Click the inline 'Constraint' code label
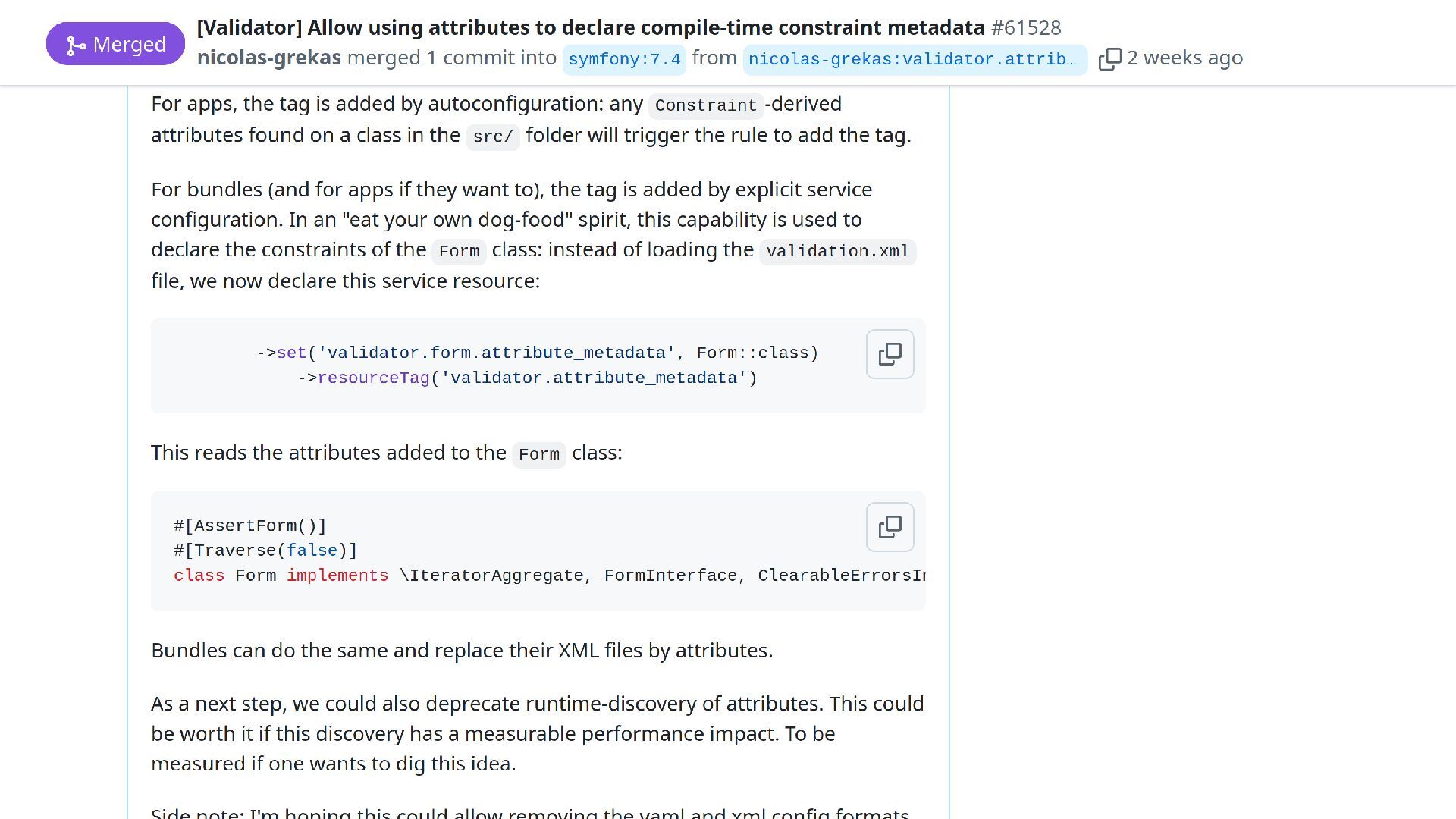Screen dimensions: 1456x819 (705, 105)
